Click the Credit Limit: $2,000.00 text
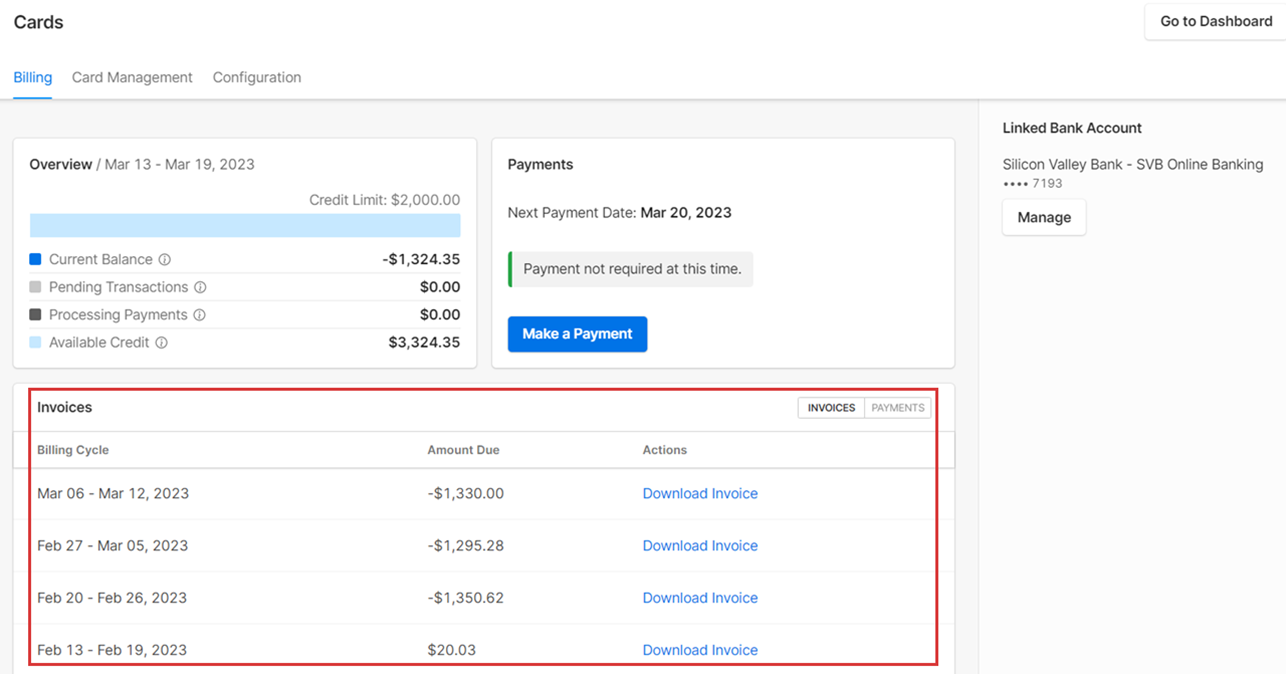Image resolution: width=1286 pixels, height=674 pixels. pyautogui.click(x=385, y=200)
